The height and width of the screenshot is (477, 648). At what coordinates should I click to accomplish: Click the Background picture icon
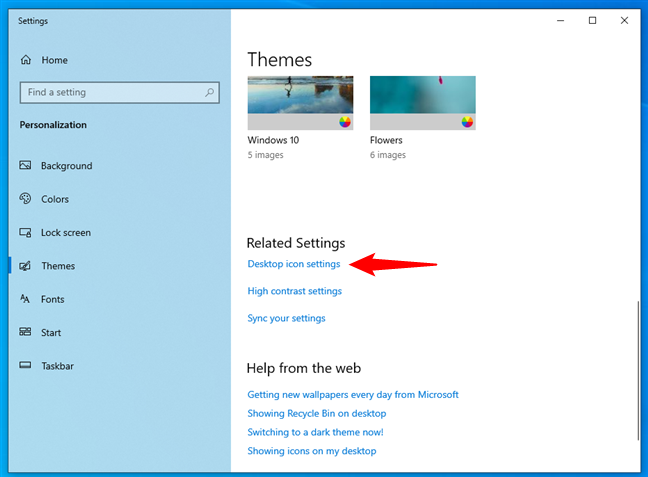(25, 165)
